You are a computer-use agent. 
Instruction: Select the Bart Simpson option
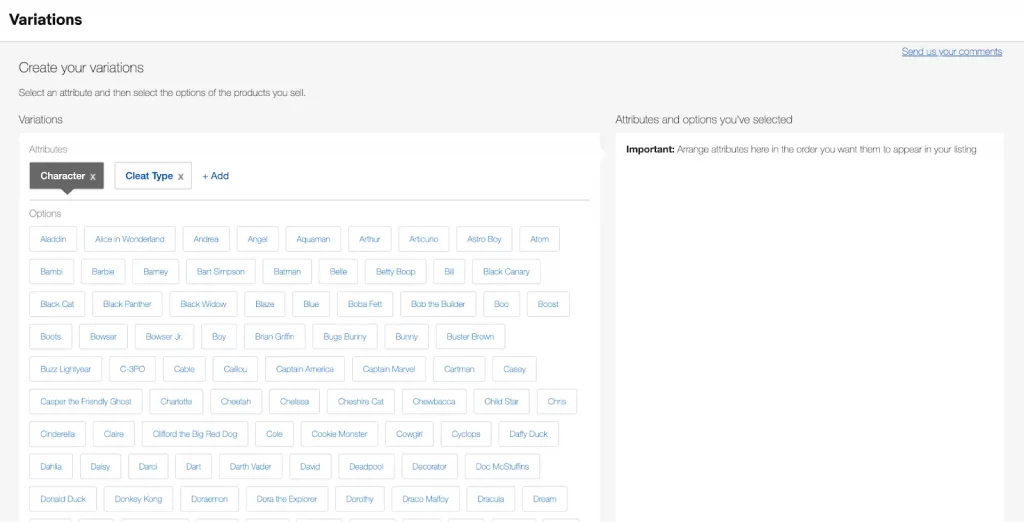point(221,272)
